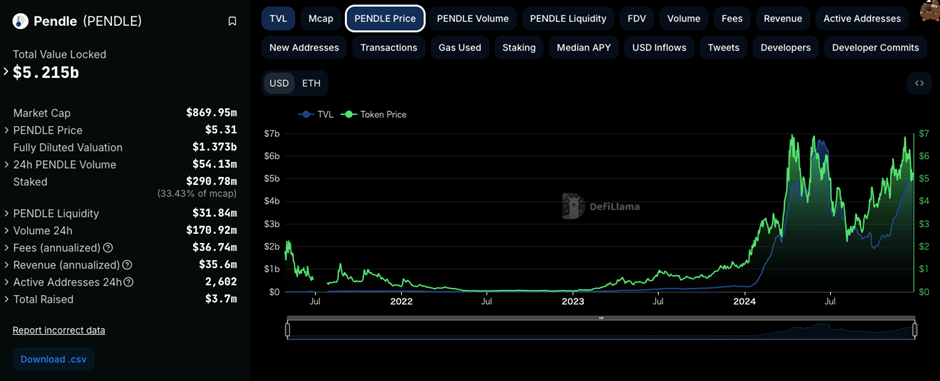Toggle the Median APY chart metric
This screenshot has height=381, width=940.
pos(584,47)
